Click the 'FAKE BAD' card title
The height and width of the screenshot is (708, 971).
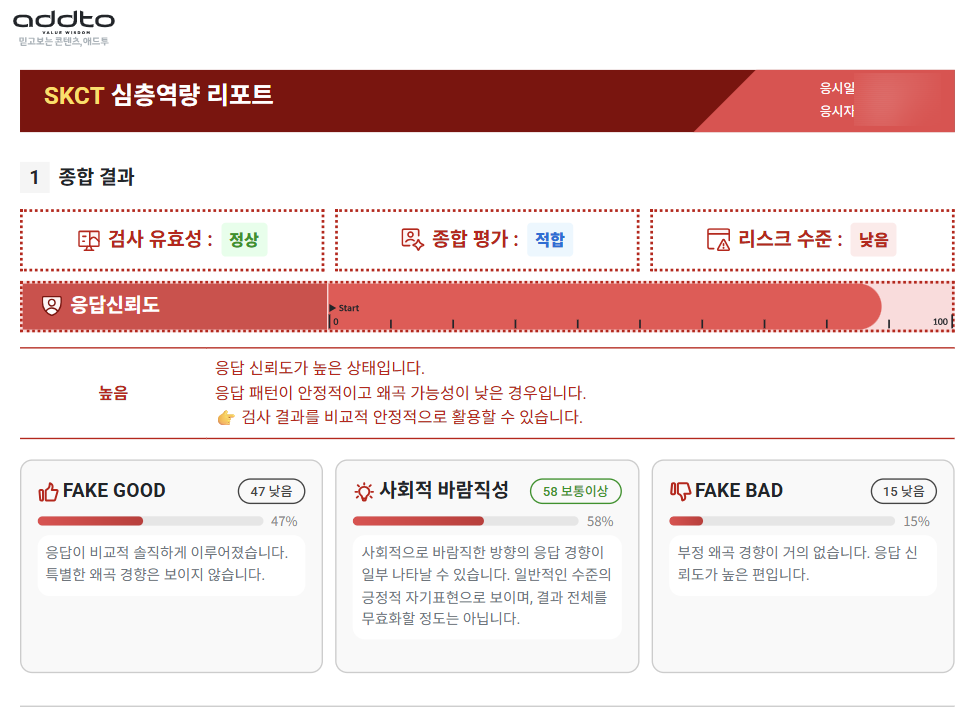[739, 491]
